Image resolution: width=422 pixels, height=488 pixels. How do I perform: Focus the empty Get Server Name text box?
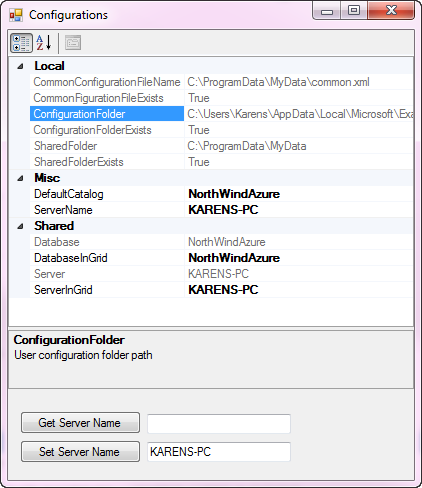tap(219, 424)
